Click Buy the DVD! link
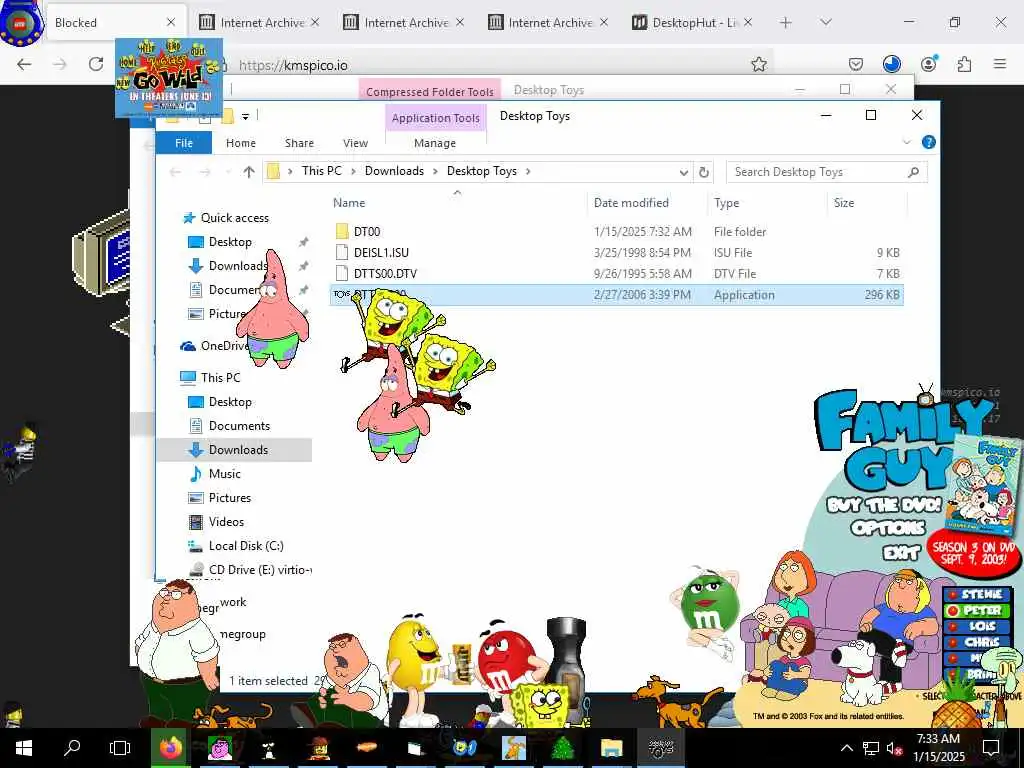 884,504
